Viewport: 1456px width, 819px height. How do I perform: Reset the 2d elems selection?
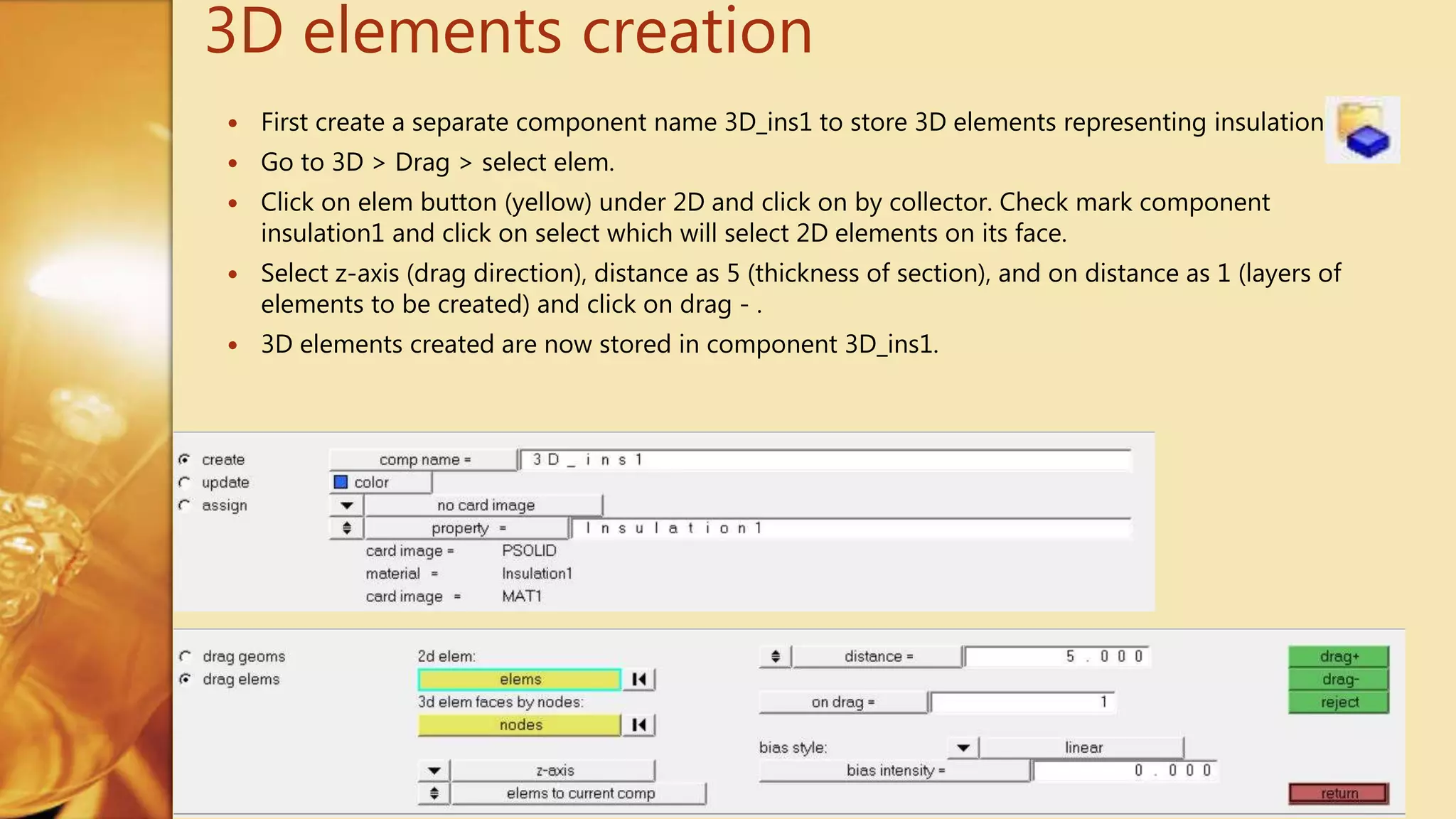638,680
